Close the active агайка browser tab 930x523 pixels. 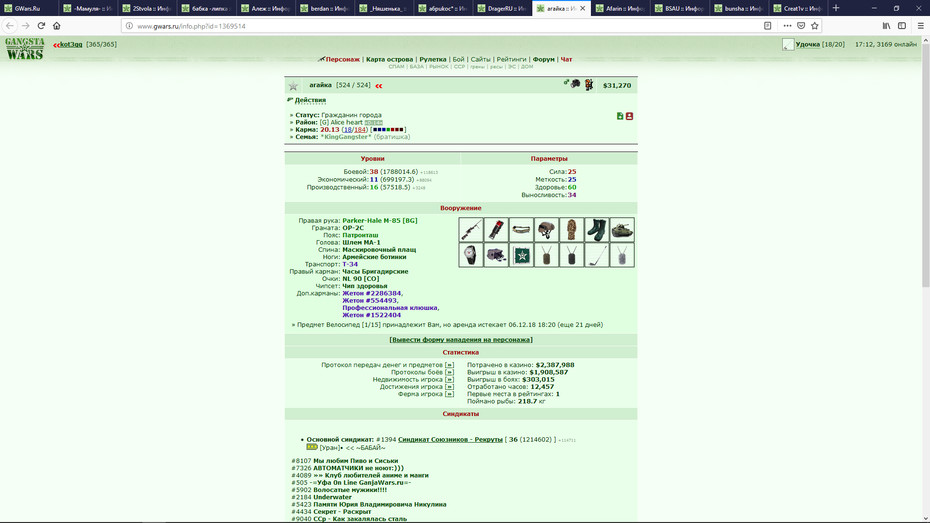click(x=582, y=8)
